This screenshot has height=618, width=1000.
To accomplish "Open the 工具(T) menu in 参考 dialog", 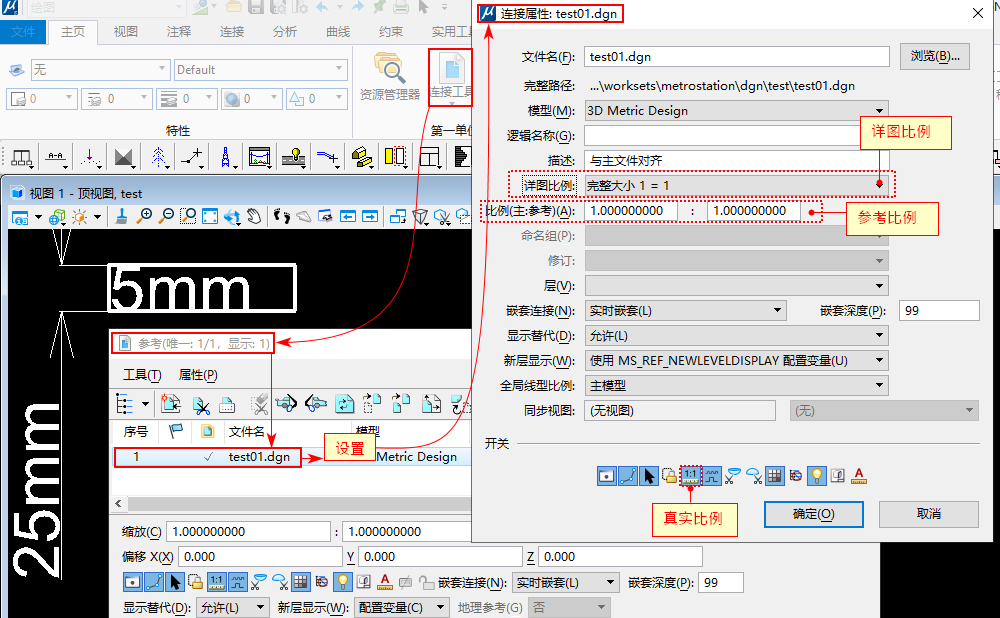I will pyautogui.click(x=142, y=374).
